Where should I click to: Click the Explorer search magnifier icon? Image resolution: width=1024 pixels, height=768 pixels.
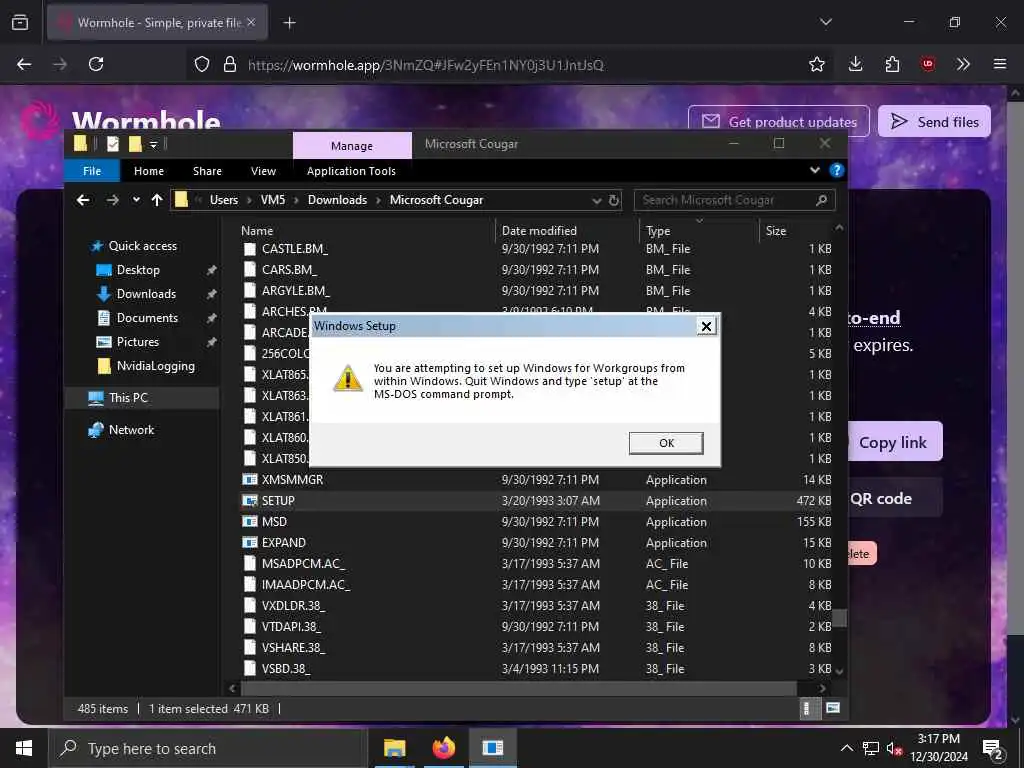pos(822,200)
